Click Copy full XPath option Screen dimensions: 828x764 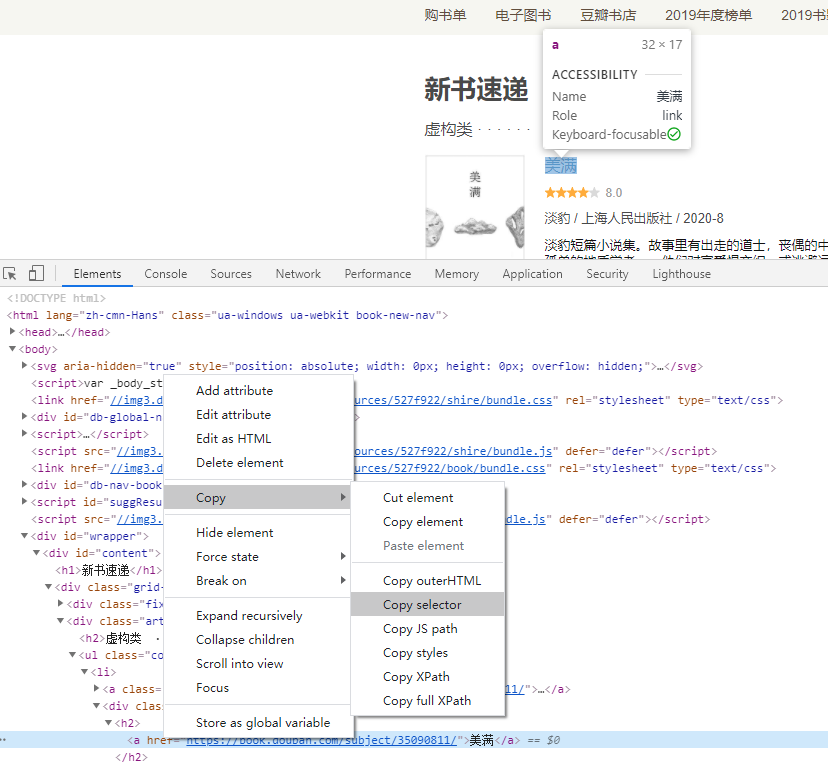pos(427,701)
